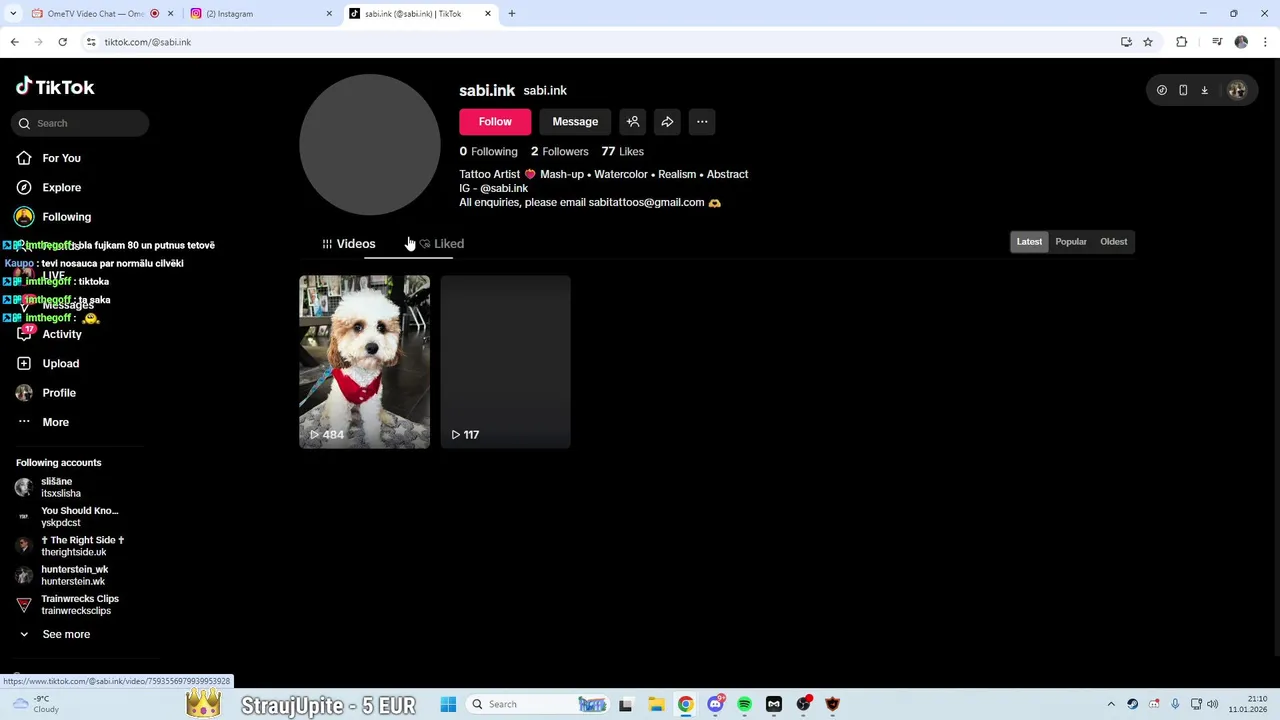The image size is (1280, 720).
Task: Open the media controls icon in Chrome
Action: tap(1217, 42)
